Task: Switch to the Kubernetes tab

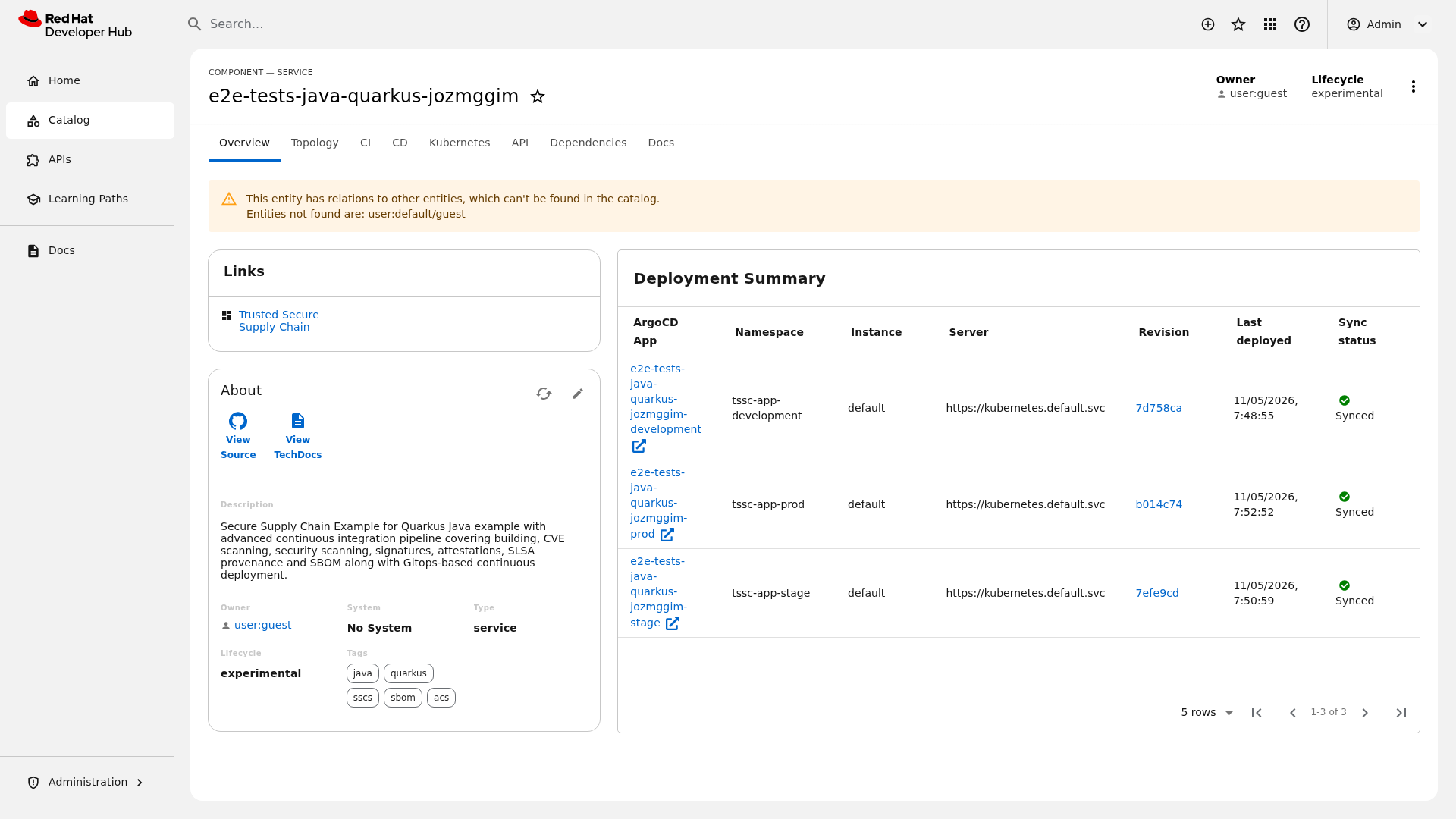Action: click(460, 143)
